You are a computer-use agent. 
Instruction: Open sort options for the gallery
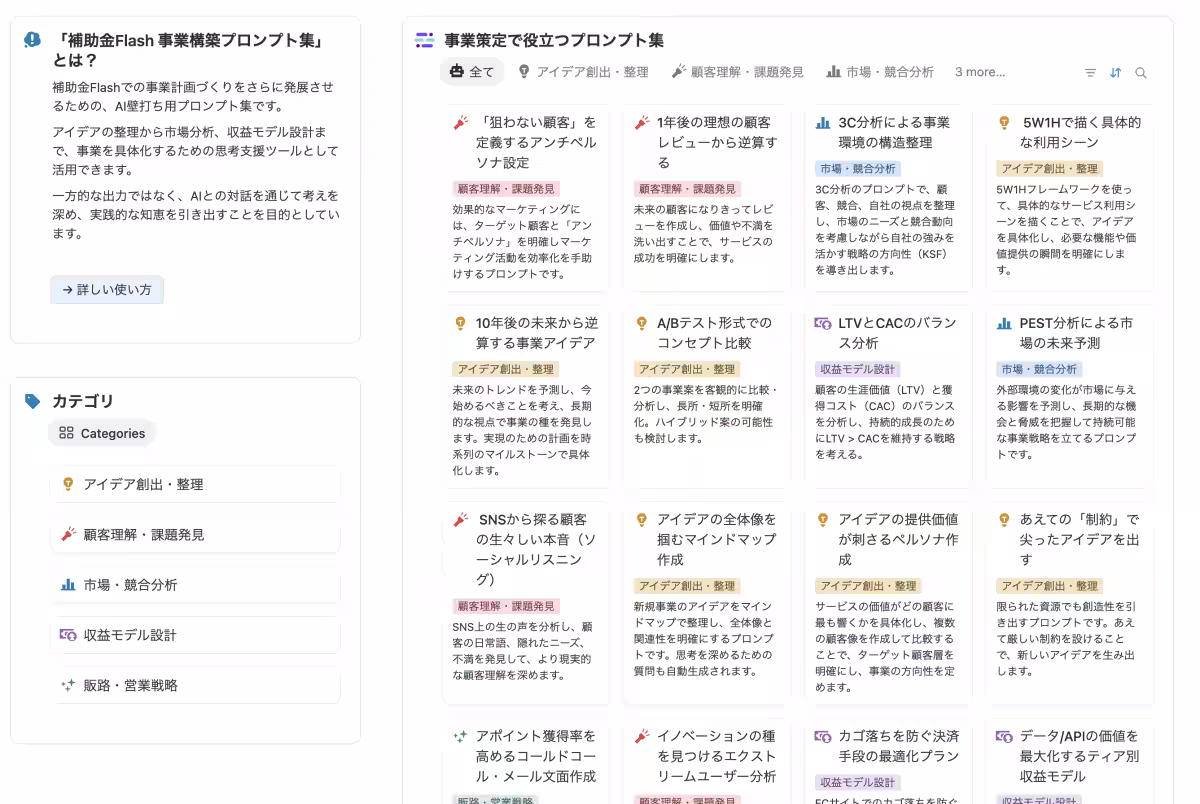point(1115,71)
